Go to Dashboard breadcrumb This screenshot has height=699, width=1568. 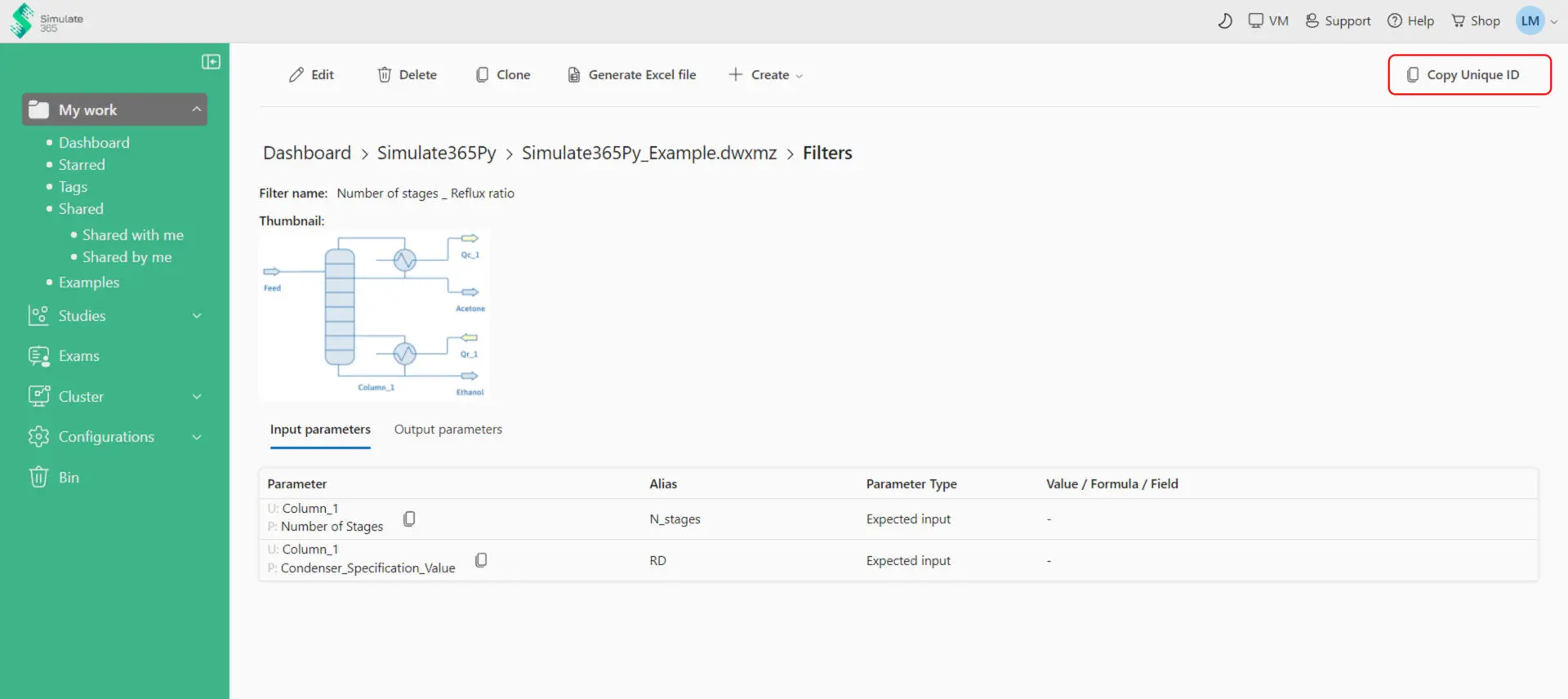307,154
